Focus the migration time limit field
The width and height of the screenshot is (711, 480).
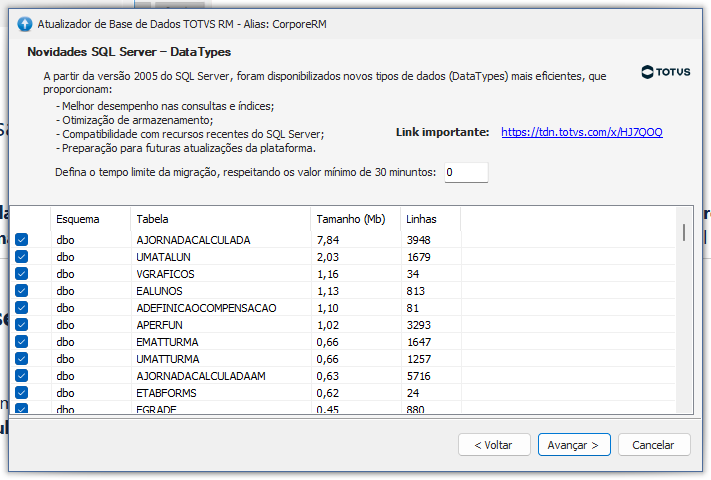(x=466, y=173)
